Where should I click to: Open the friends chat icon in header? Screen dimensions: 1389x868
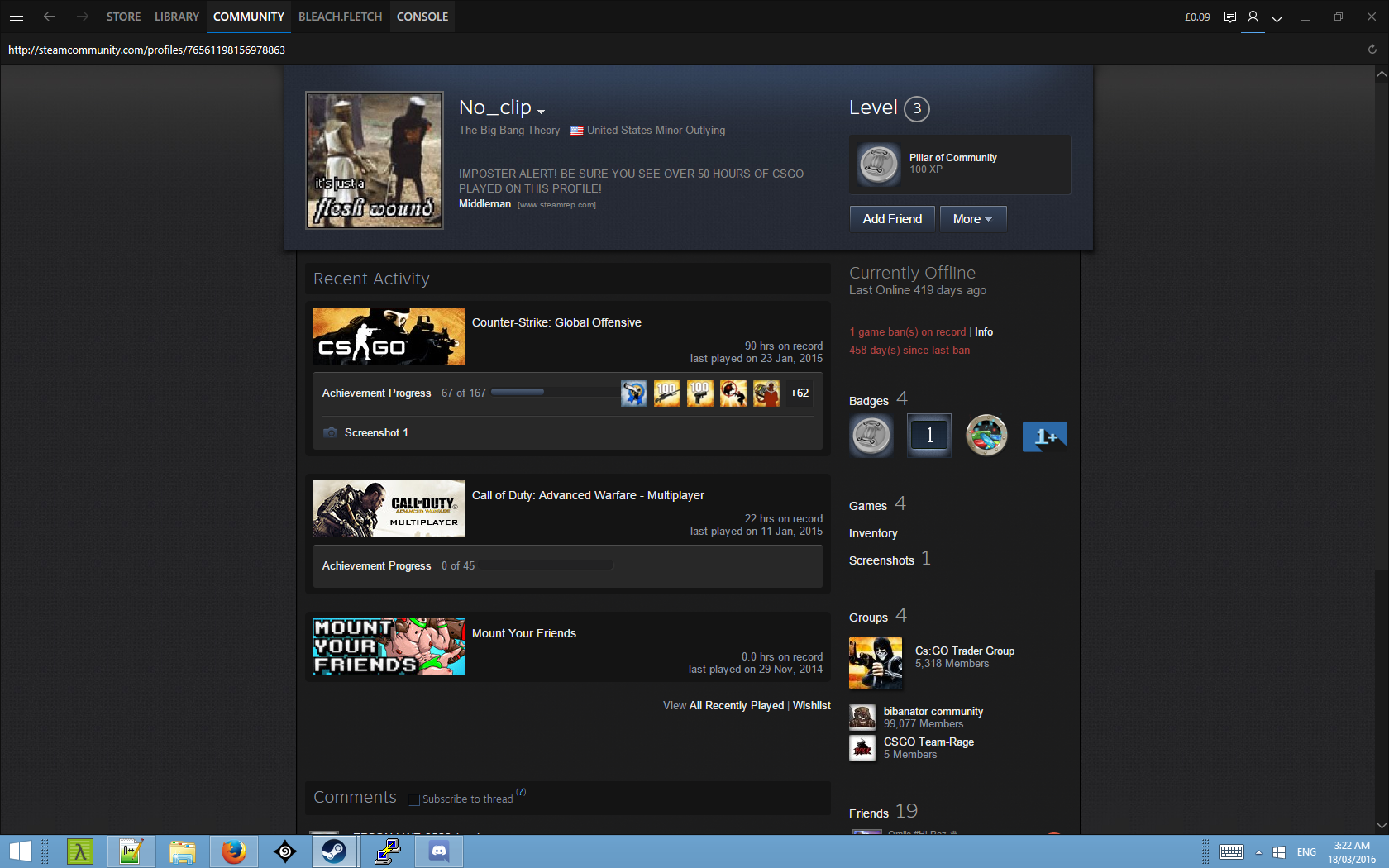tap(1230, 17)
